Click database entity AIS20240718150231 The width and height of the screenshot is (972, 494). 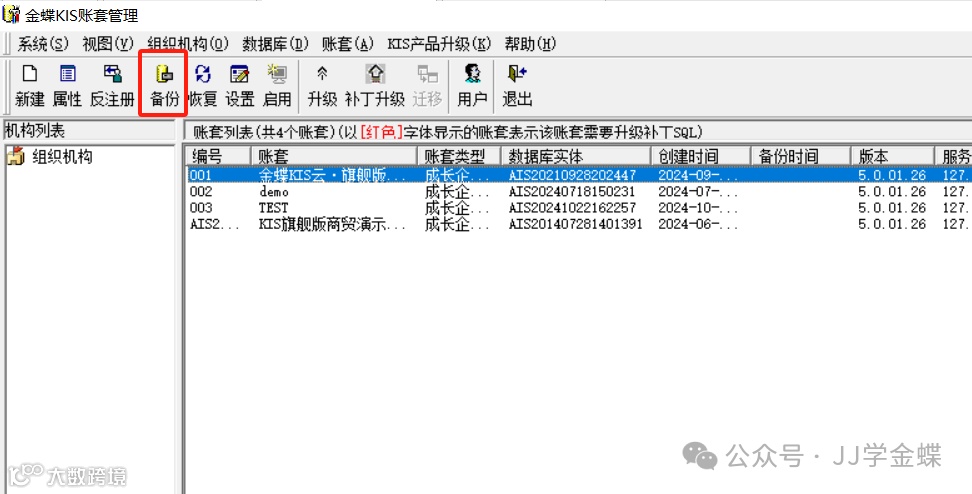(572, 192)
